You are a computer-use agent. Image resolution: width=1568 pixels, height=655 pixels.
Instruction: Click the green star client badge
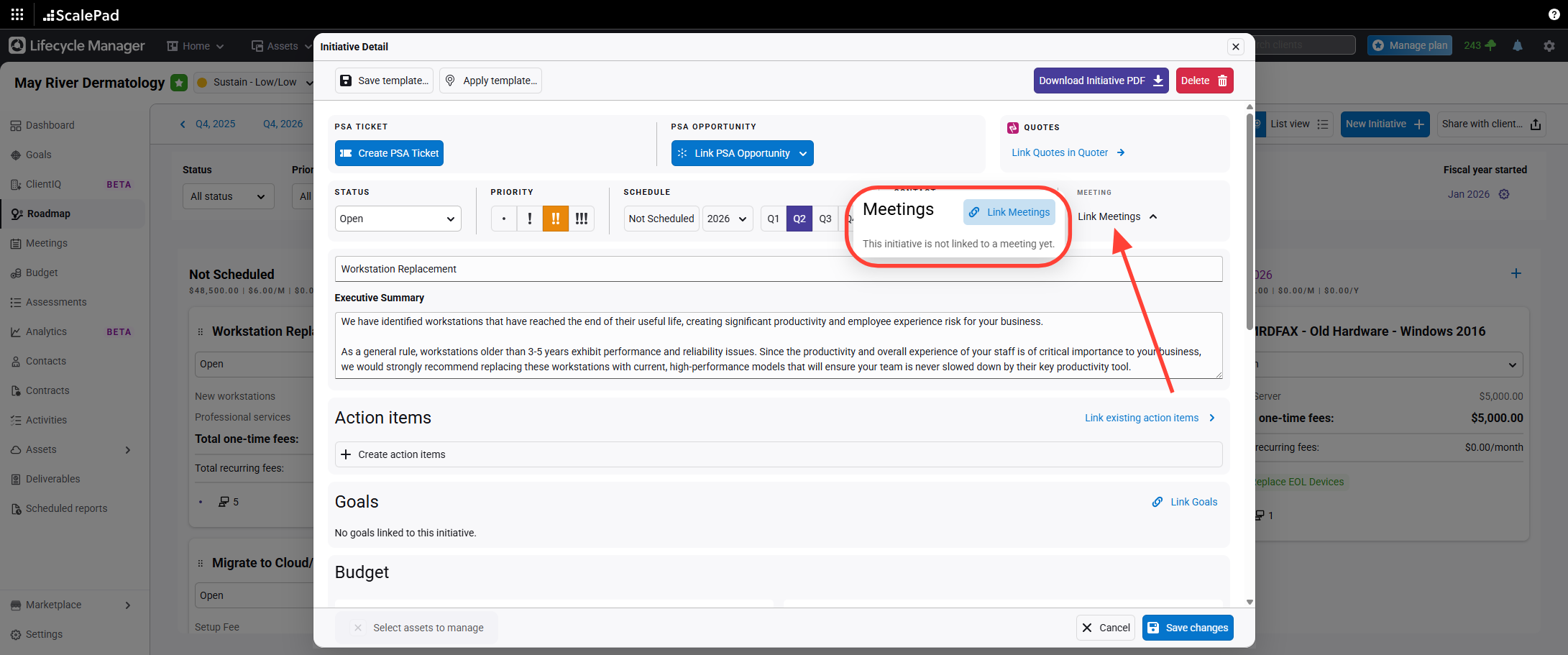click(x=179, y=83)
